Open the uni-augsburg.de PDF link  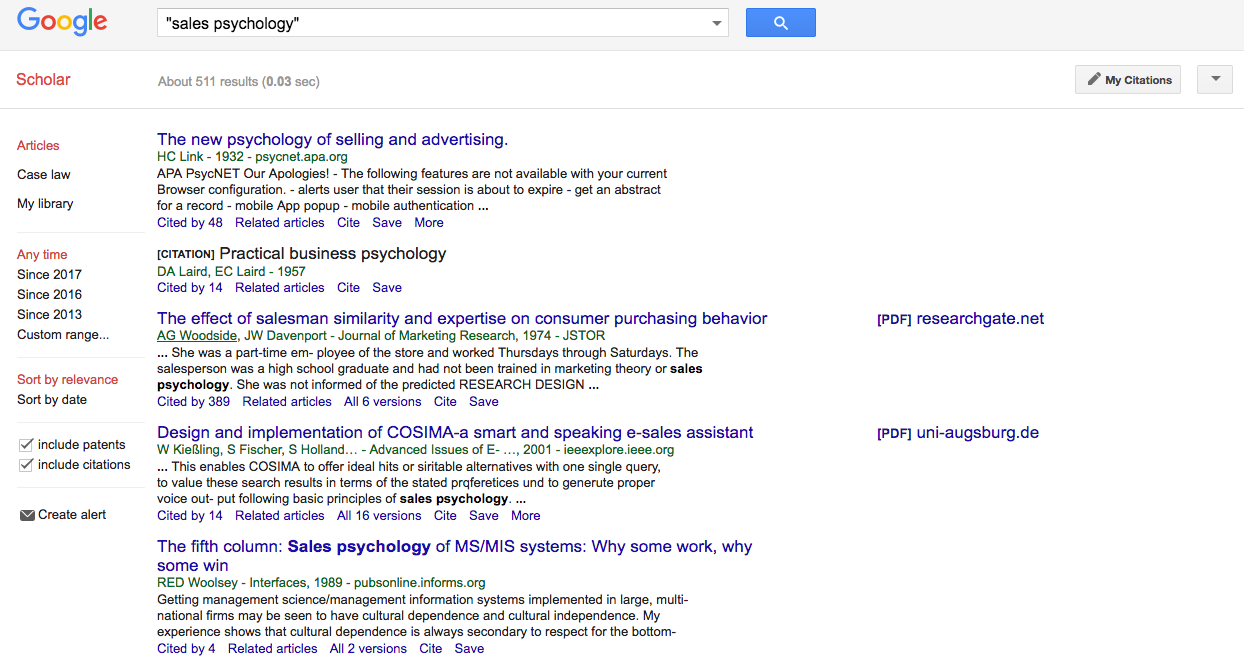pyautogui.click(x=958, y=433)
